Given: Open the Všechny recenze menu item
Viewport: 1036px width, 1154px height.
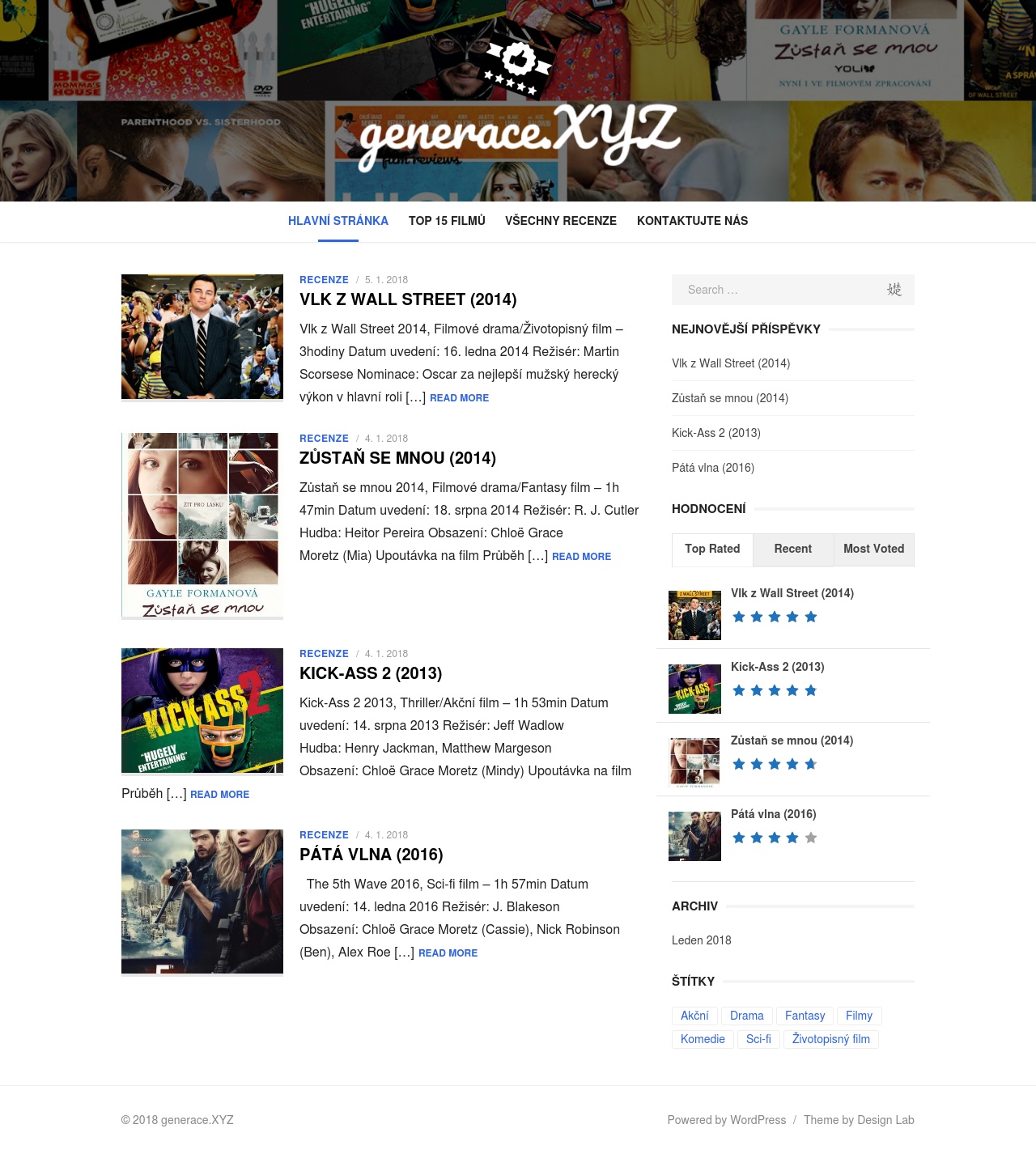Looking at the screenshot, I should [561, 221].
